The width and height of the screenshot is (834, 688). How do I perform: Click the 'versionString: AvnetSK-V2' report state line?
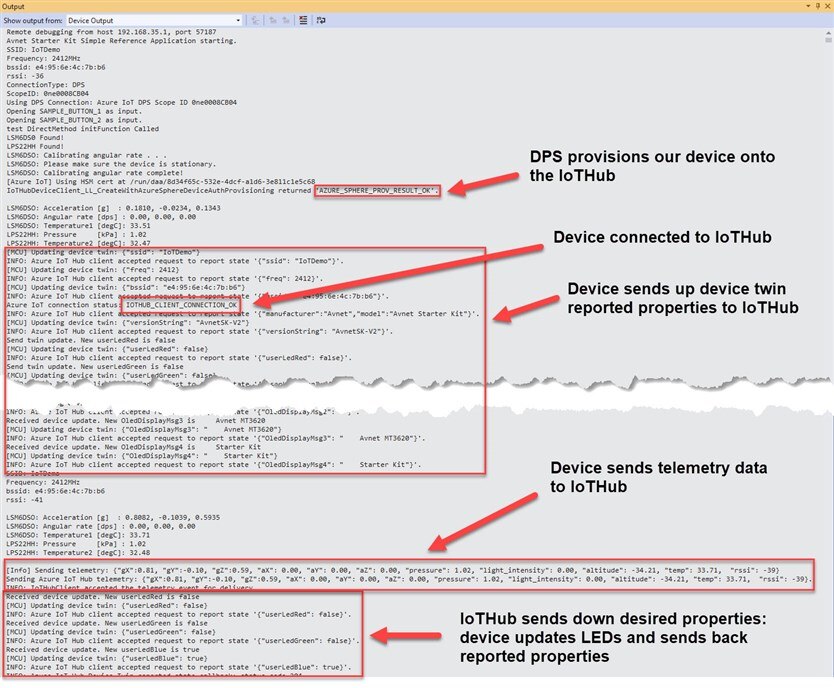[x=199, y=331]
